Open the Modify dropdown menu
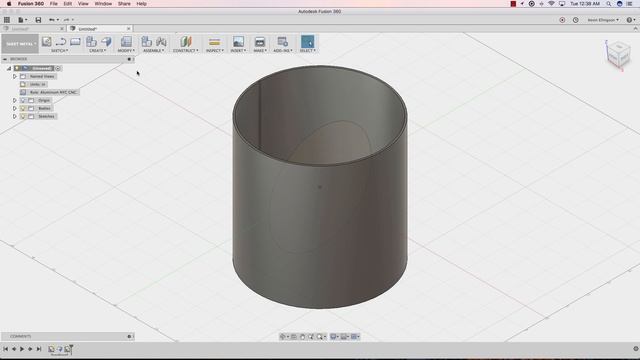 pos(126,51)
